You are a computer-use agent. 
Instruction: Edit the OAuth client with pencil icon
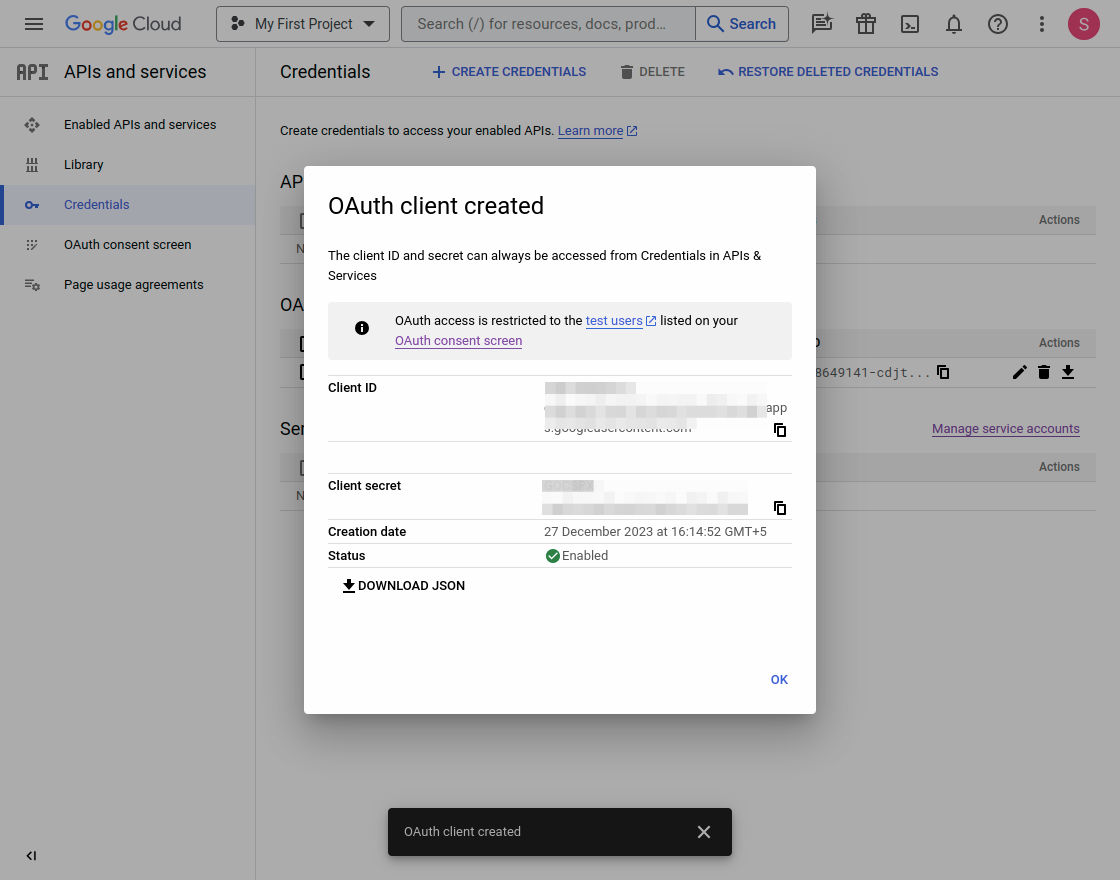click(1019, 372)
